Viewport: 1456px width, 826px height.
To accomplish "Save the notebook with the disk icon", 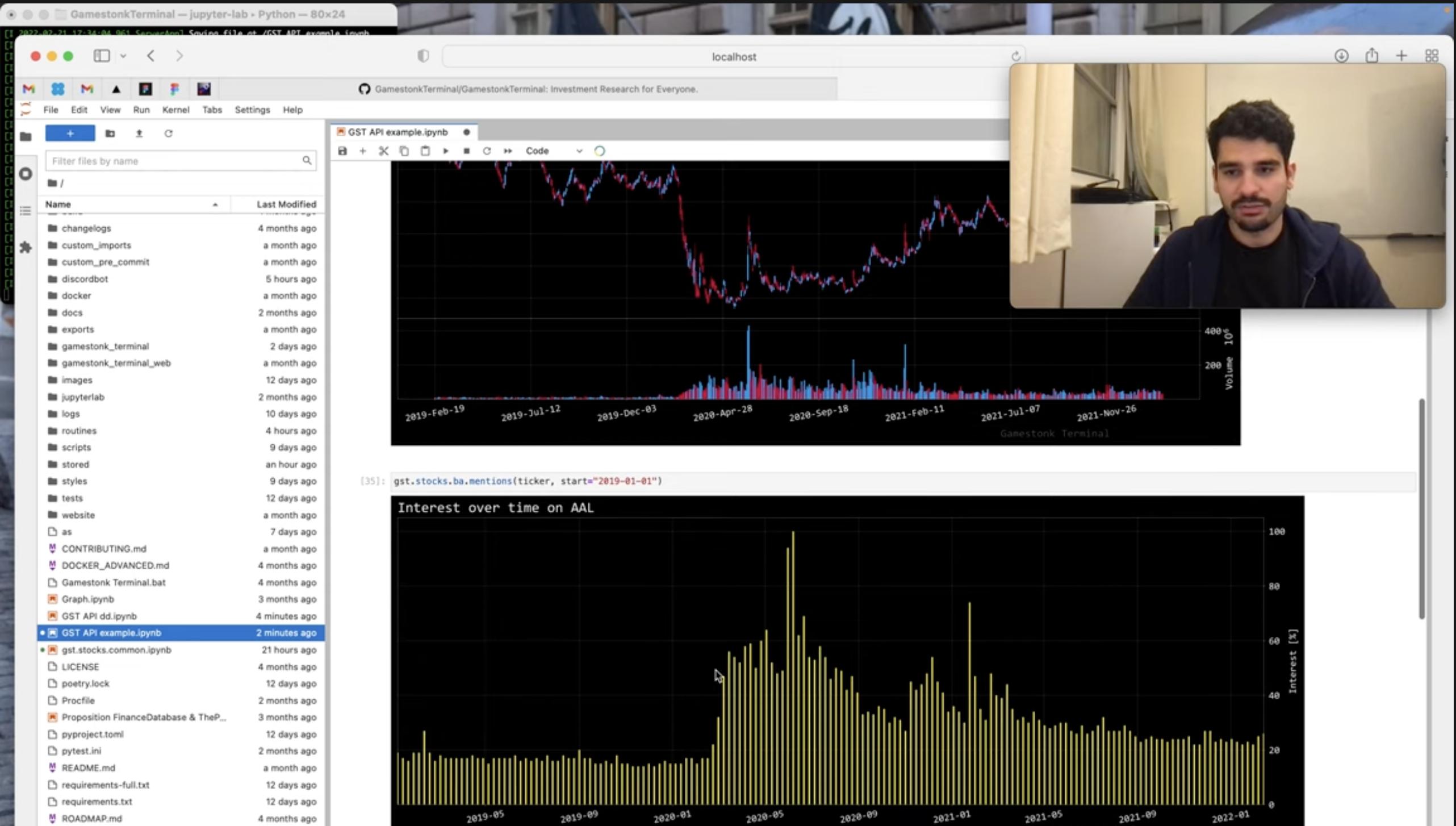I will [342, 151].
